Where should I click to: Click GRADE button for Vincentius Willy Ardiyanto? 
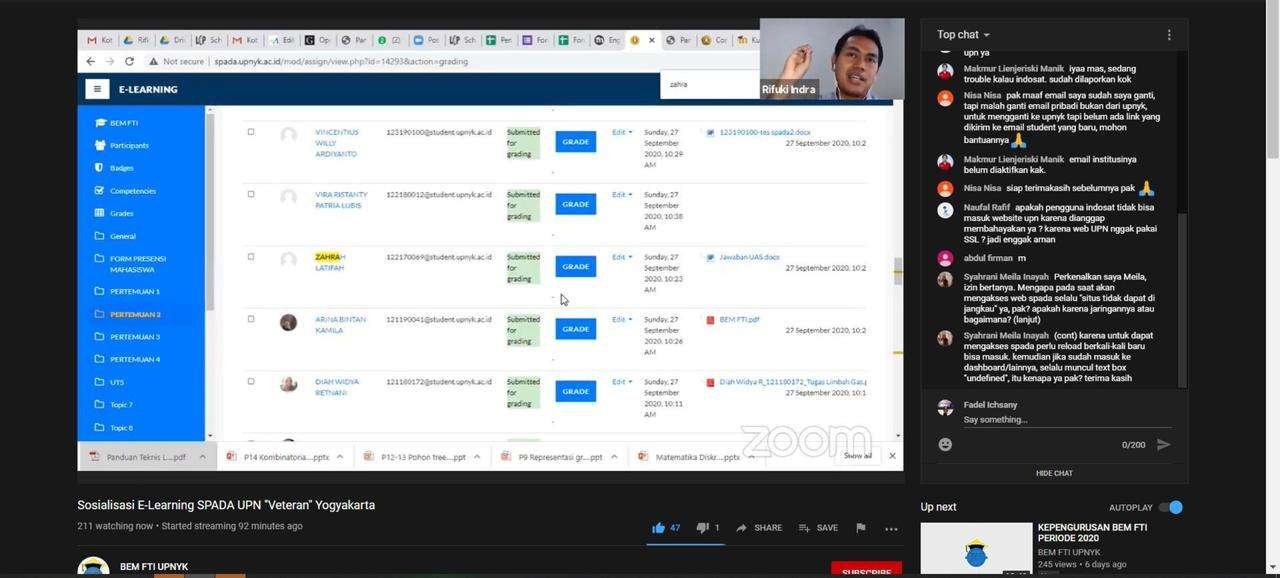tap(576, 142)
